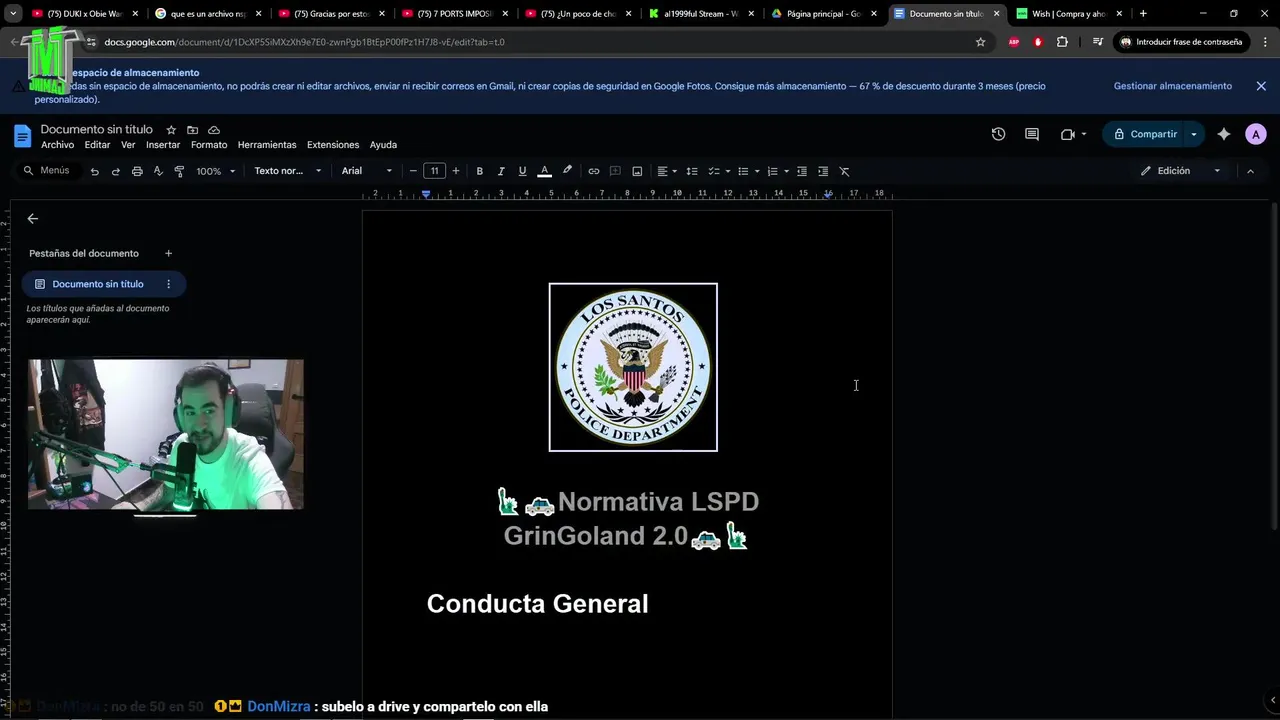Open the Meet video call icon

tap(1072, 134)
